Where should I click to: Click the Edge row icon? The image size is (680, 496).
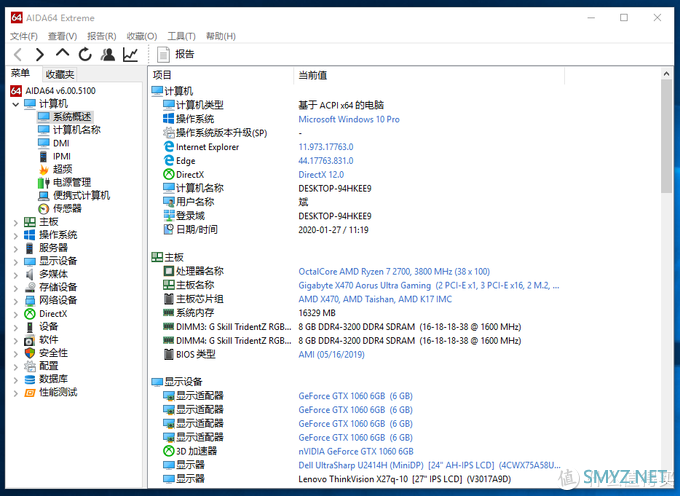[x=169, y=160]
